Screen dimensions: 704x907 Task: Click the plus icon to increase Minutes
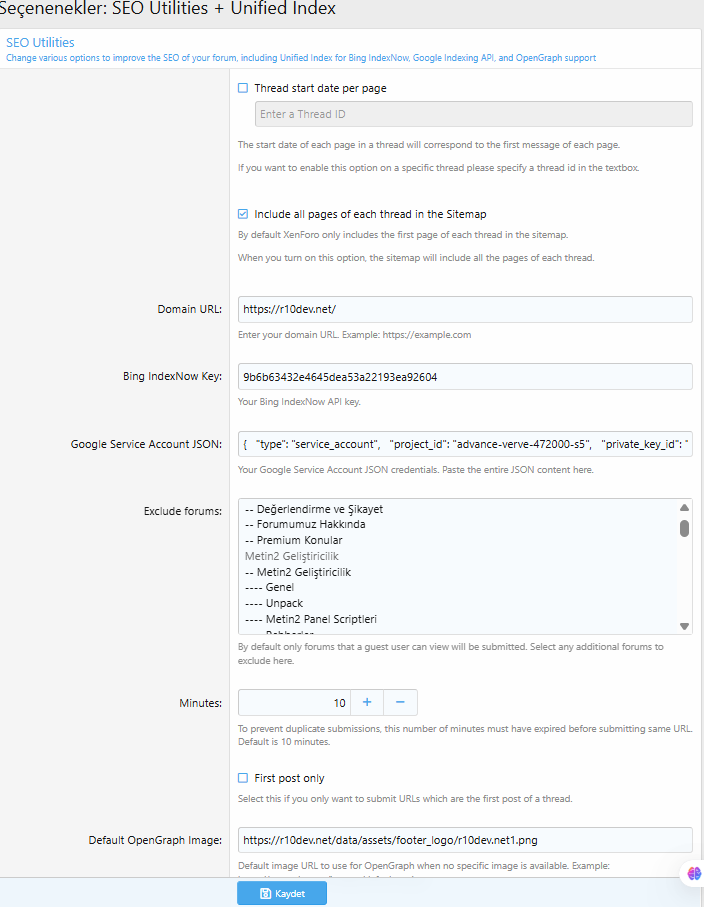[366, 702]
